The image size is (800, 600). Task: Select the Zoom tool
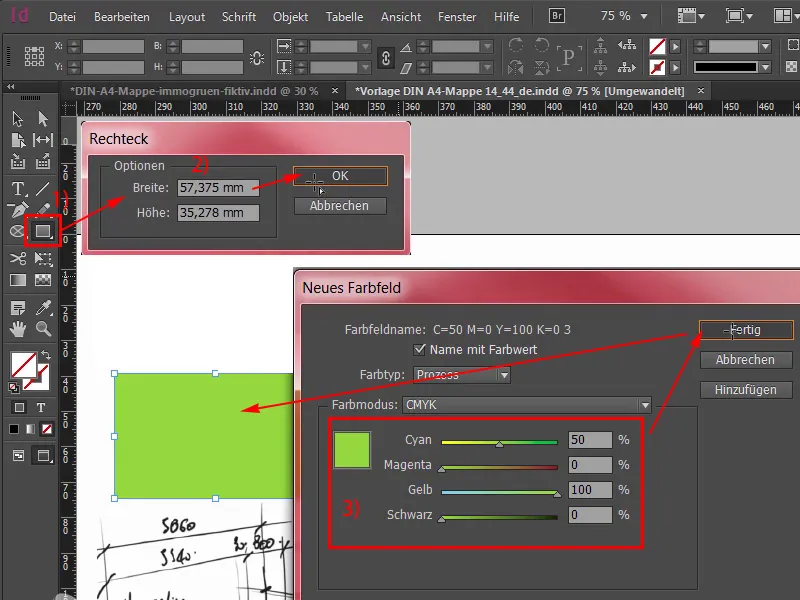[x=43, y=327]
